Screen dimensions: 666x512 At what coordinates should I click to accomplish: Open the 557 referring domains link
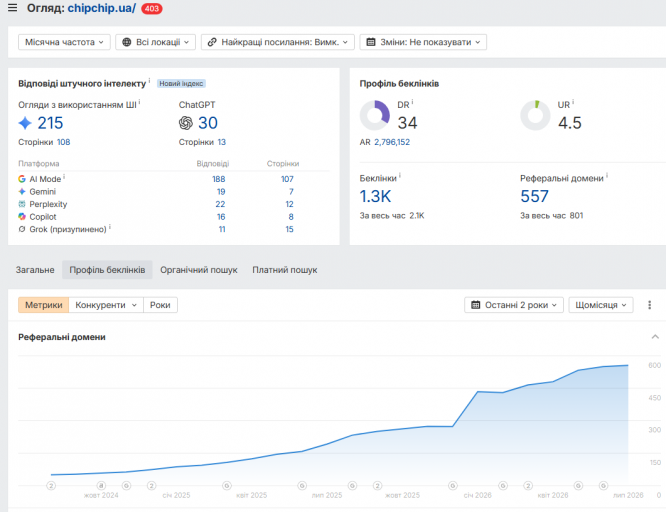[534, 196]
